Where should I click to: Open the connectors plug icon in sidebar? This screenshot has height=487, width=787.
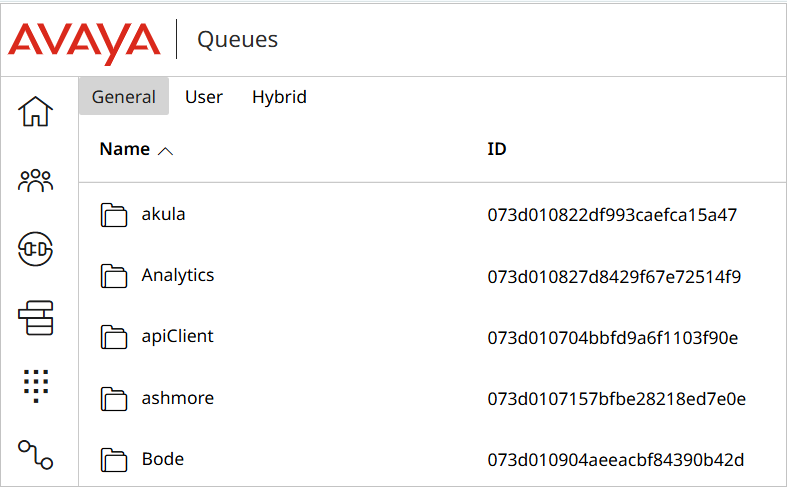pos(36,249)
